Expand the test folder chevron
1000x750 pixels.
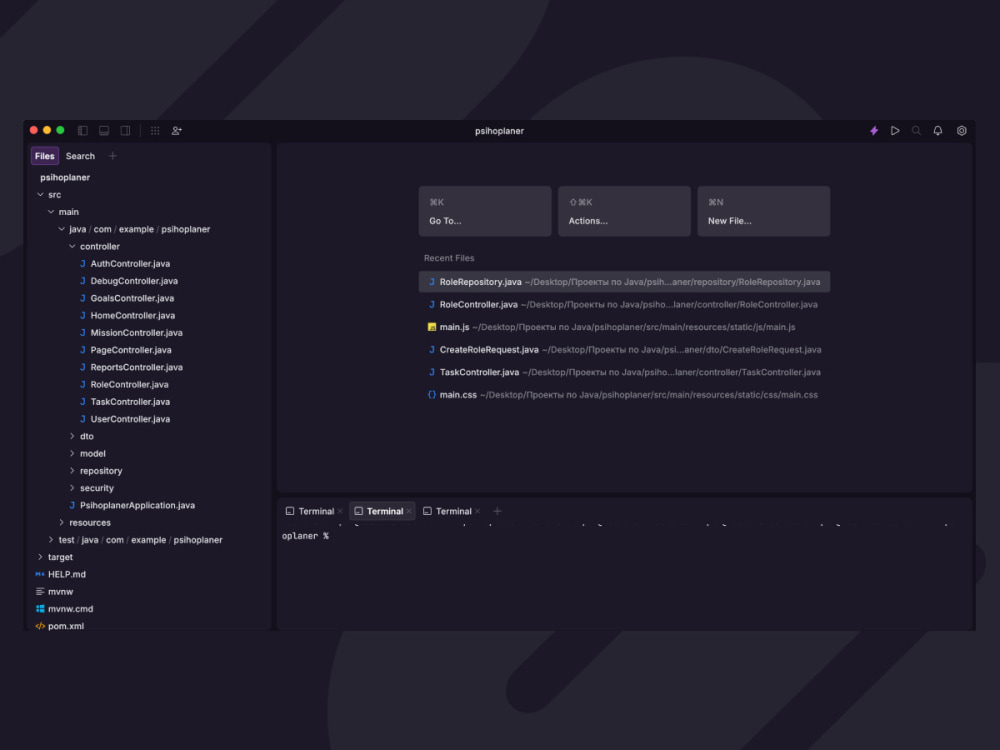51,540
